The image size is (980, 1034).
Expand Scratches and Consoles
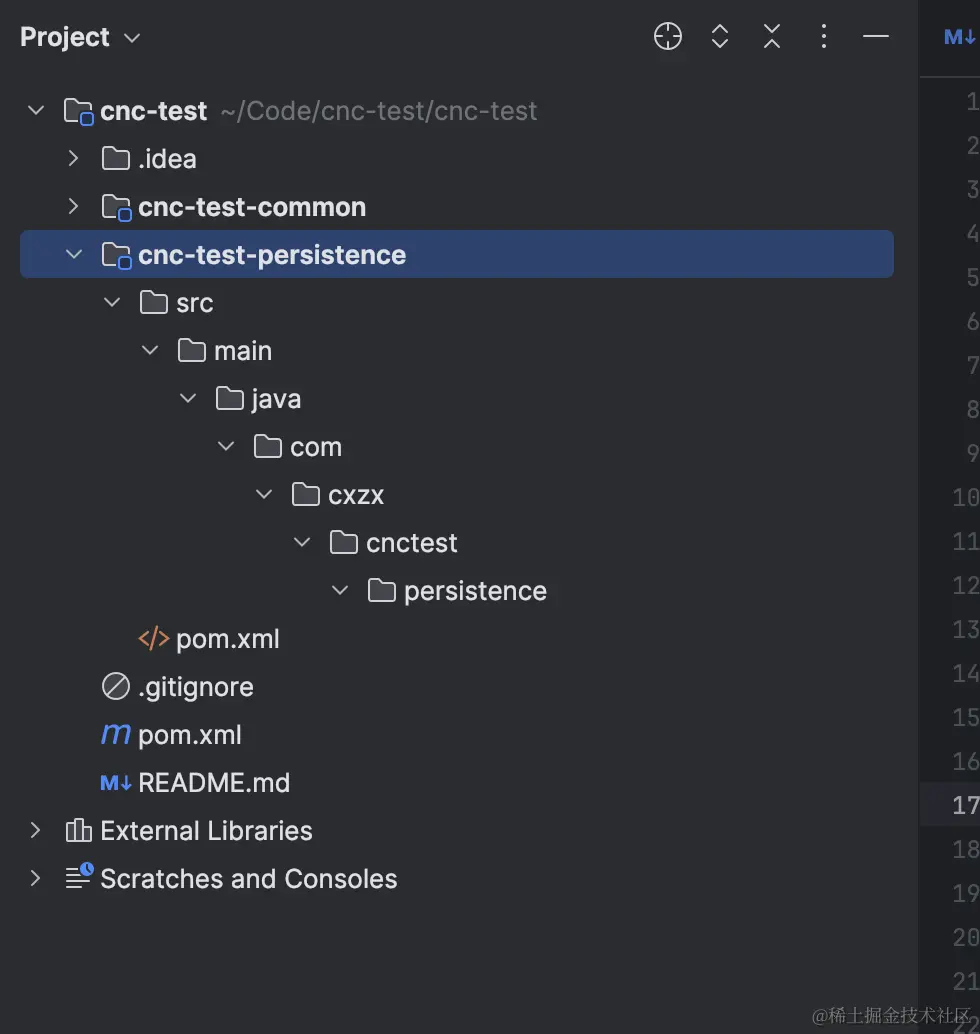[x=36, y=878]
